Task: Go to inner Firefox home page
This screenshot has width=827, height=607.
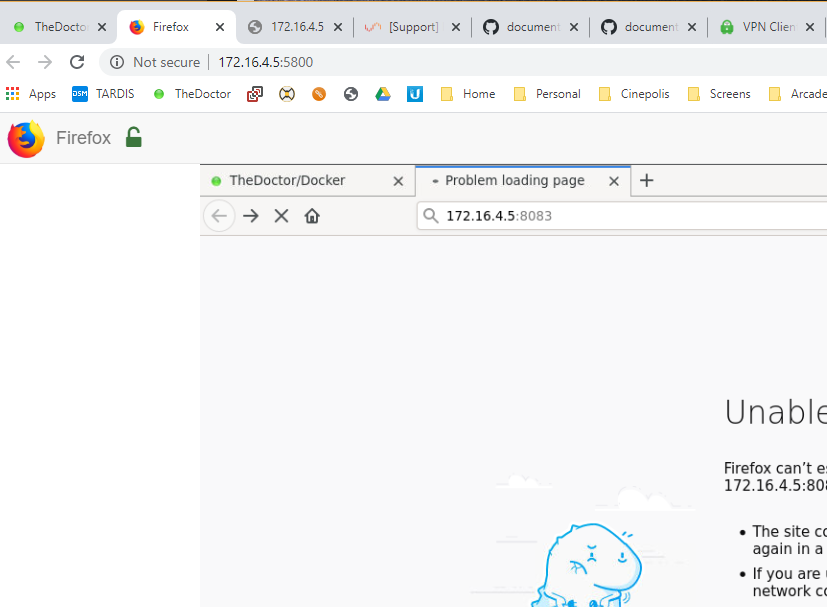Action: (312, 216)
